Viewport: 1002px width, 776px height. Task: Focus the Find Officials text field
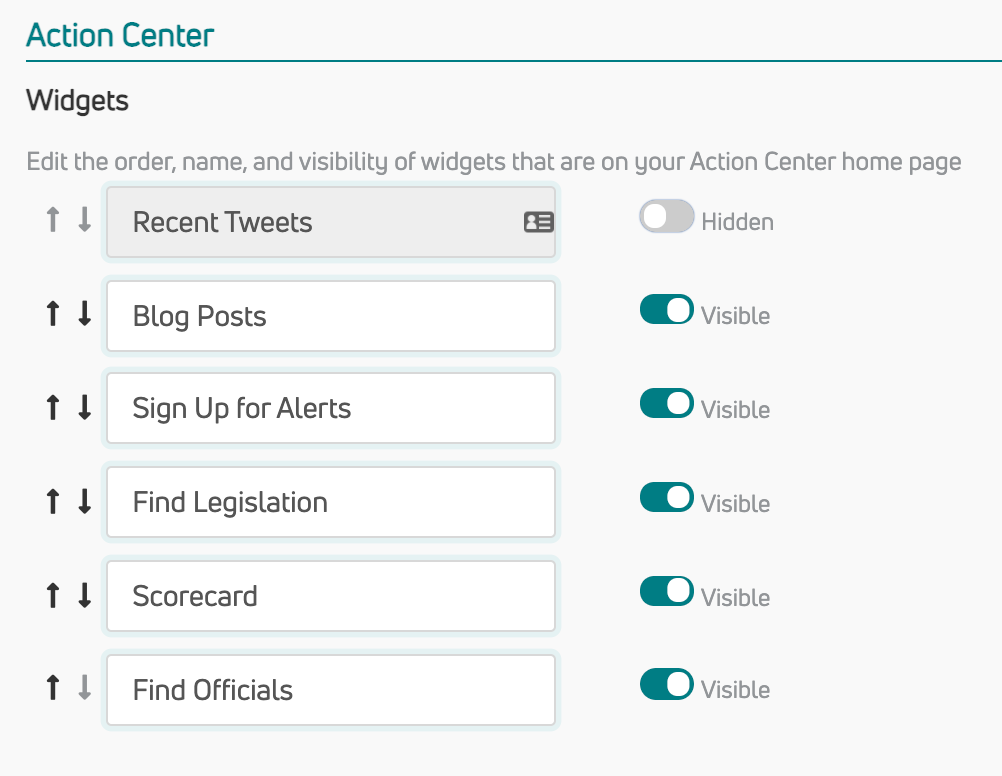pyautogui.click(x=330, y=690)
